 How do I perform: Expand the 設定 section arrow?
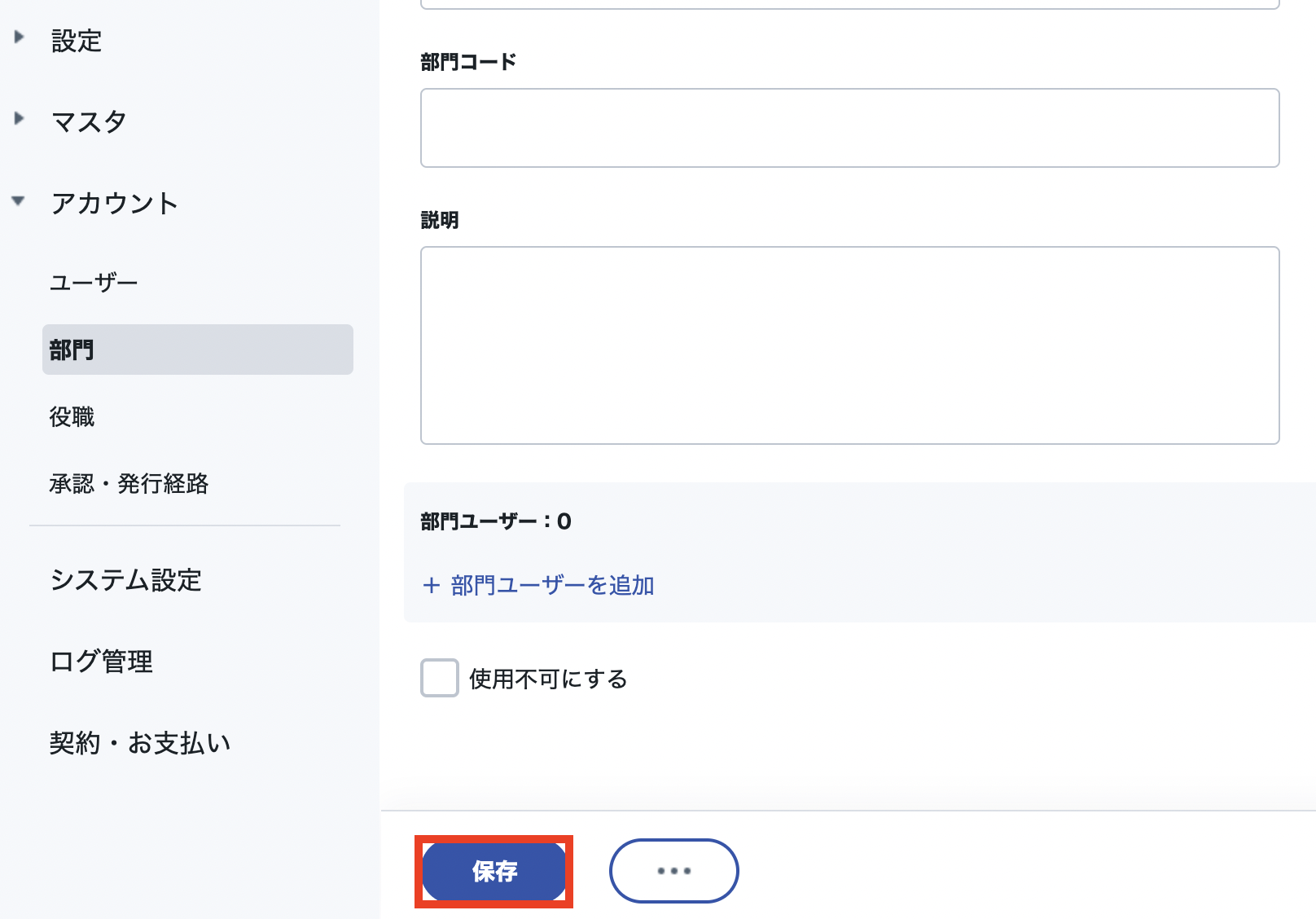(x=20, y=37)
